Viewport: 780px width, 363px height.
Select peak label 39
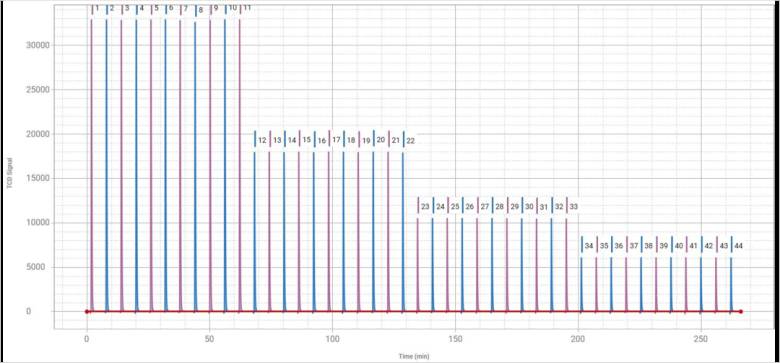(x=664, y=246)
